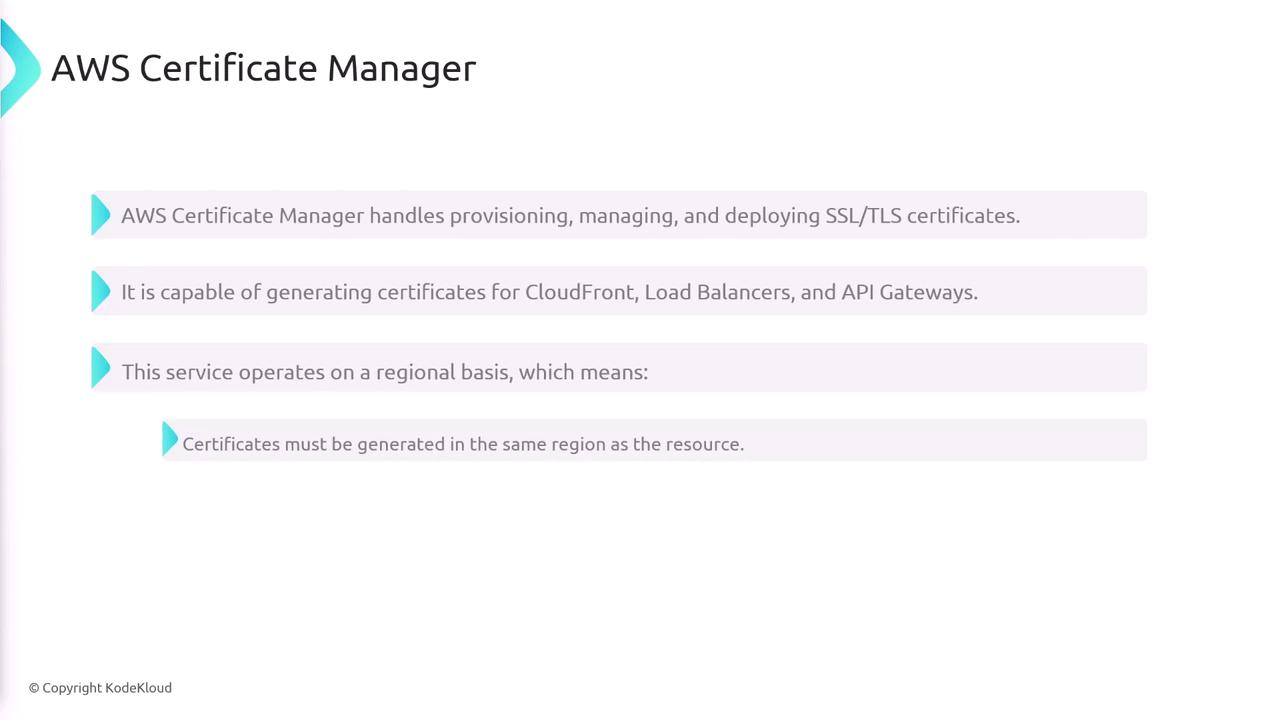Viewport: 1280px width, 720px height.
Task: Click the word 'CloudFront' in the second bullet
Action: tap(580, 292)
